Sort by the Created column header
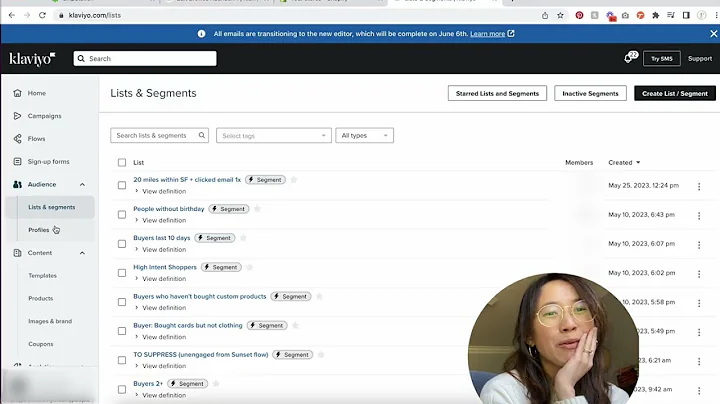The image size is (720, 404). 624,163
